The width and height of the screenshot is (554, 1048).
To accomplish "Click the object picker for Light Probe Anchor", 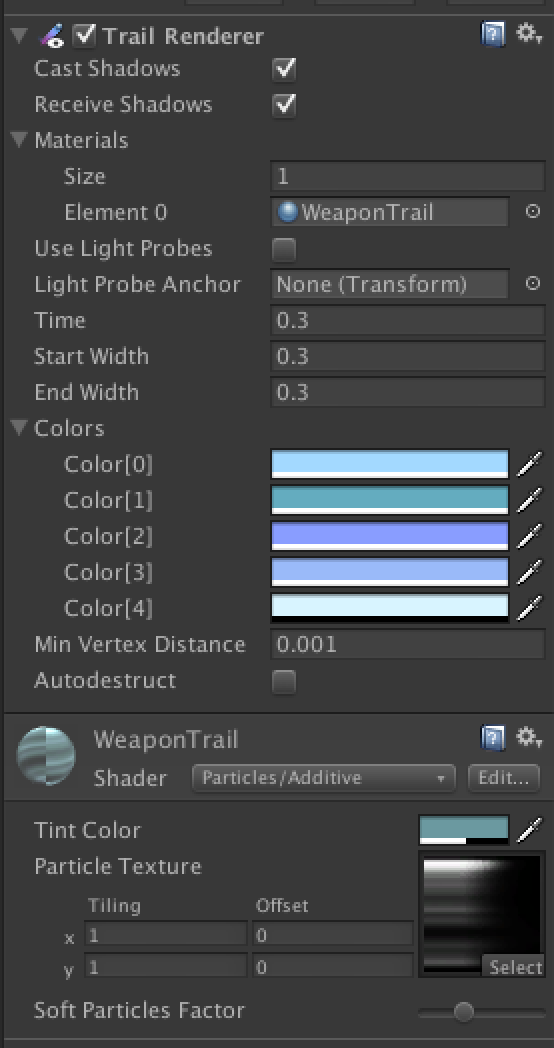I will [x=533, y=283].
